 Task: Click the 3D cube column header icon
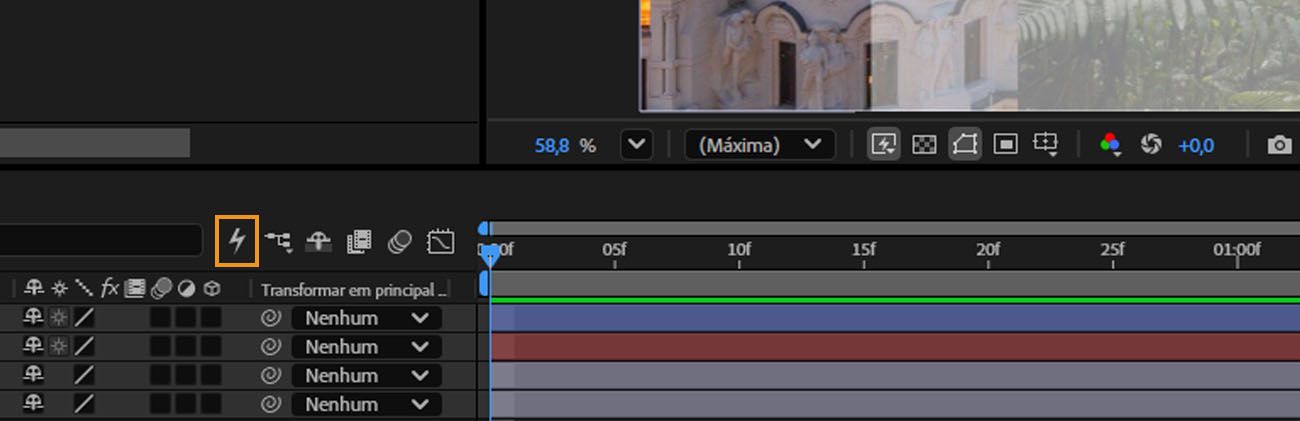212,289
